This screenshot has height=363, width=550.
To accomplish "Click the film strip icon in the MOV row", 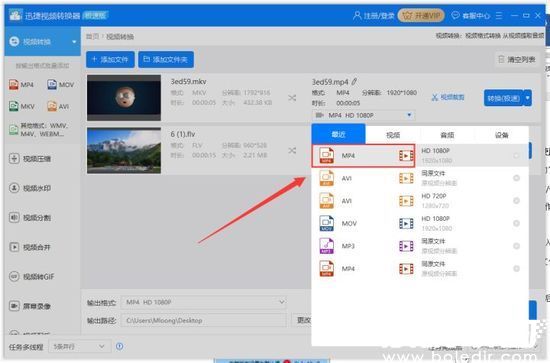I will (406, 223).
